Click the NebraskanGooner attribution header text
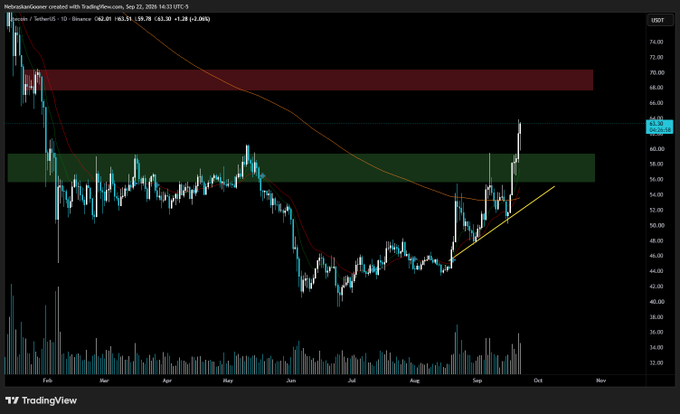This screenshot has height=414, width=680. 96,7
